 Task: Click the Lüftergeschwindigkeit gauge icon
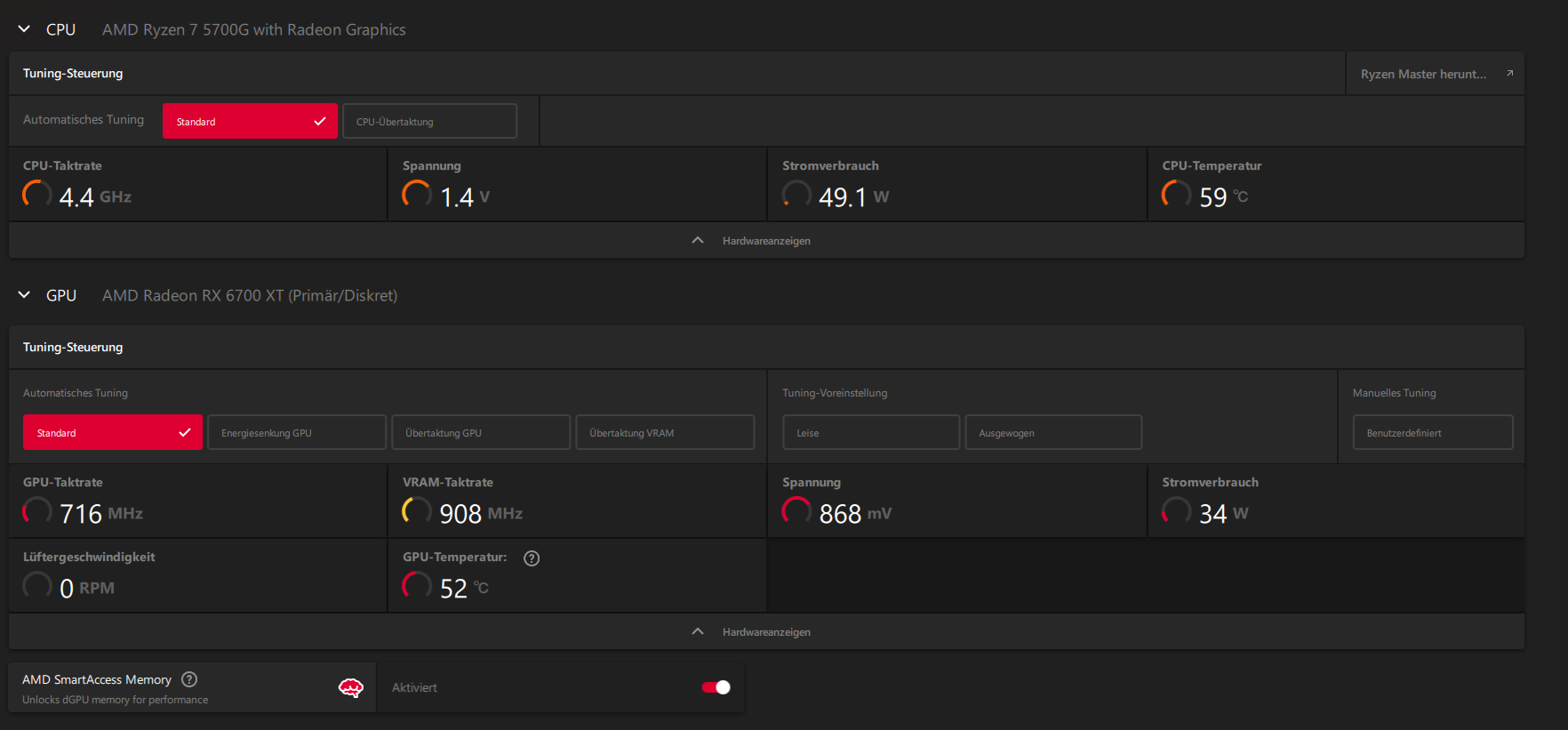37,586
